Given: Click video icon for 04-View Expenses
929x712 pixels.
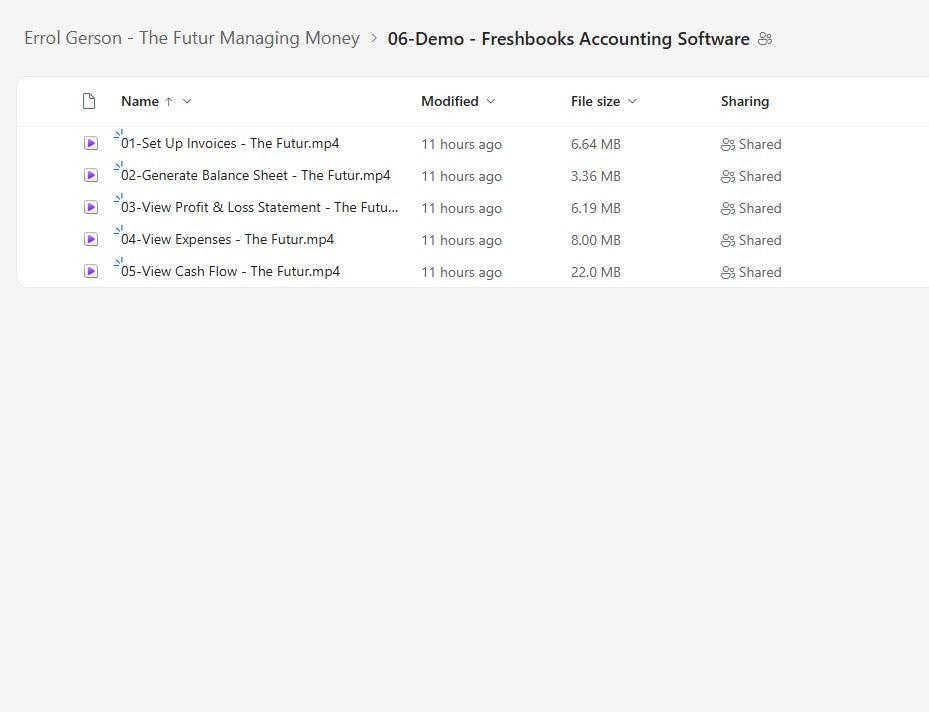Looking at the screenshot, I should pos(91,239).
